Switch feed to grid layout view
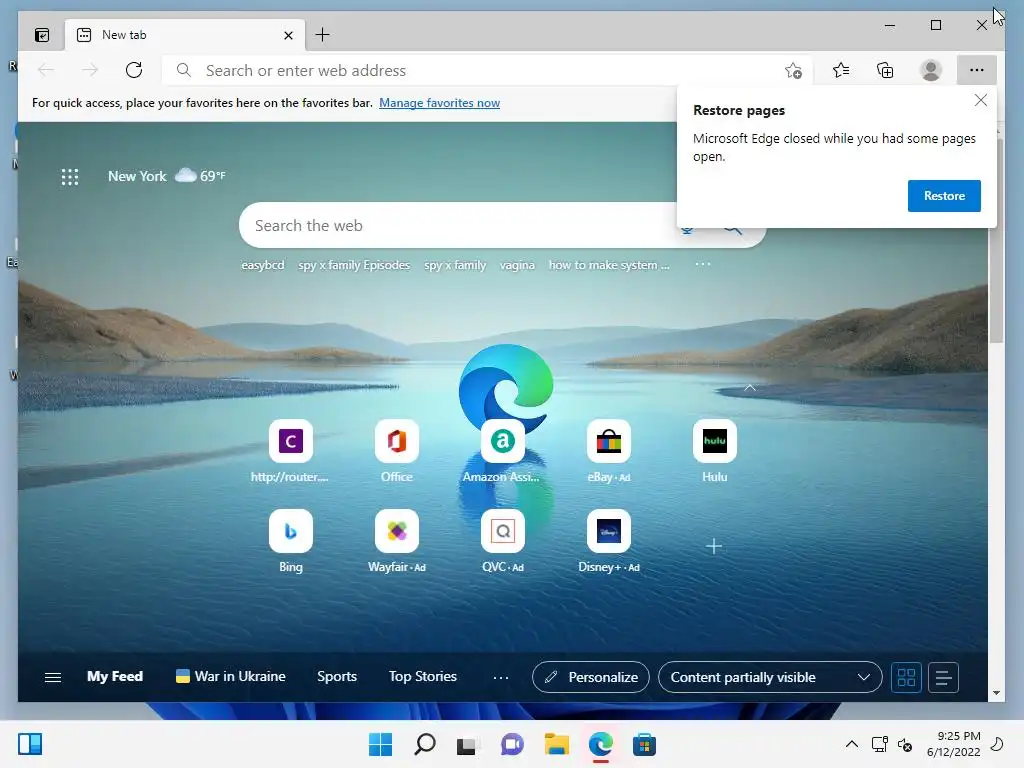1024x768 pixels. (x=906, y=677)
